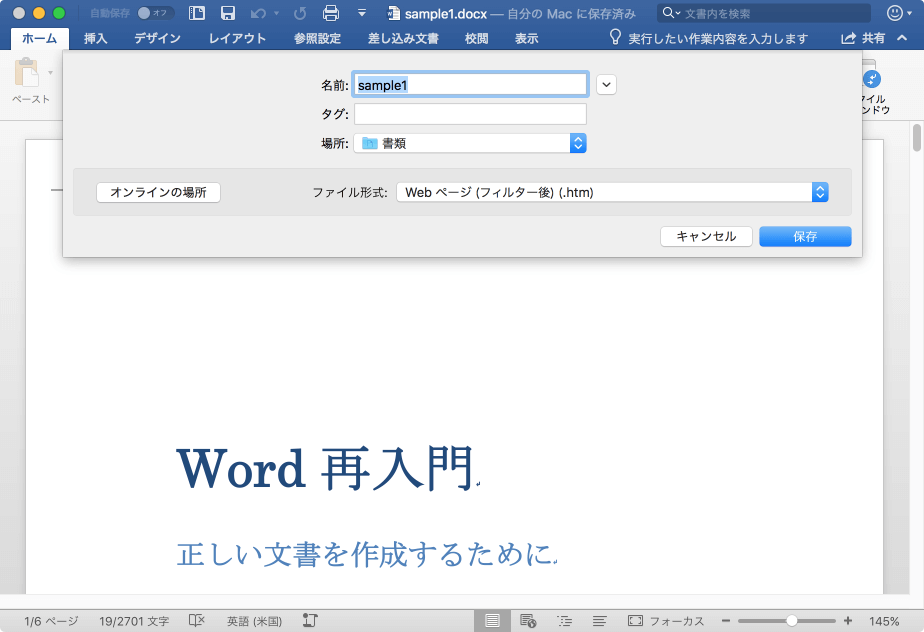
Task: Open the 挿入 tab
Action: pyautogui.click(x=95, y=38)
